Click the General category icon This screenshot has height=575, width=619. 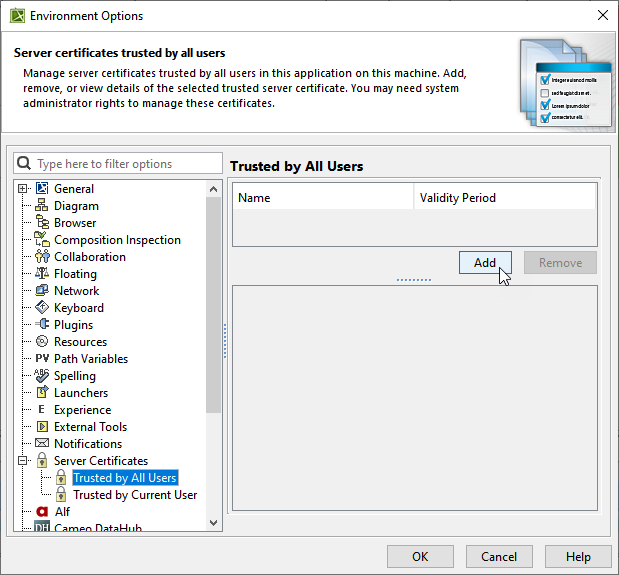click(x=42, y=188)
